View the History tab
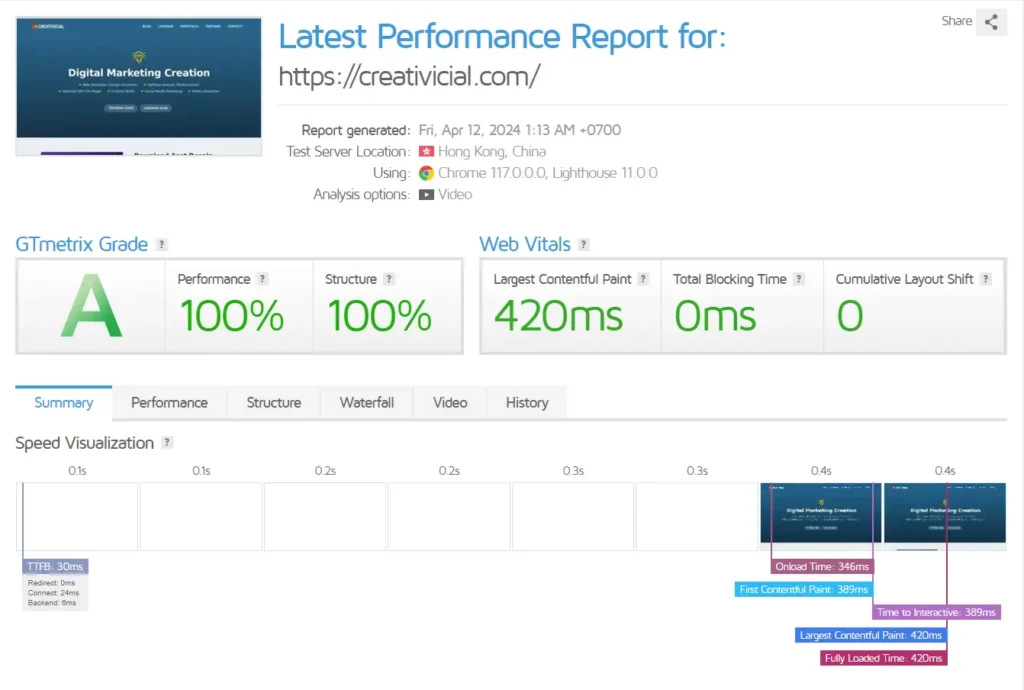Image resolution: width=1024 pixels, height=690 pixels. pos(527,403)
